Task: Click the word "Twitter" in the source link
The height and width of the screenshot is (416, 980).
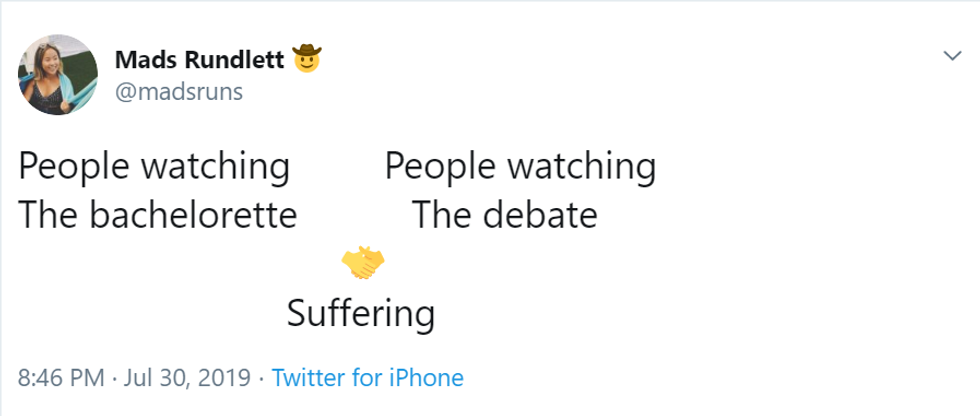Action: [306, 378]
